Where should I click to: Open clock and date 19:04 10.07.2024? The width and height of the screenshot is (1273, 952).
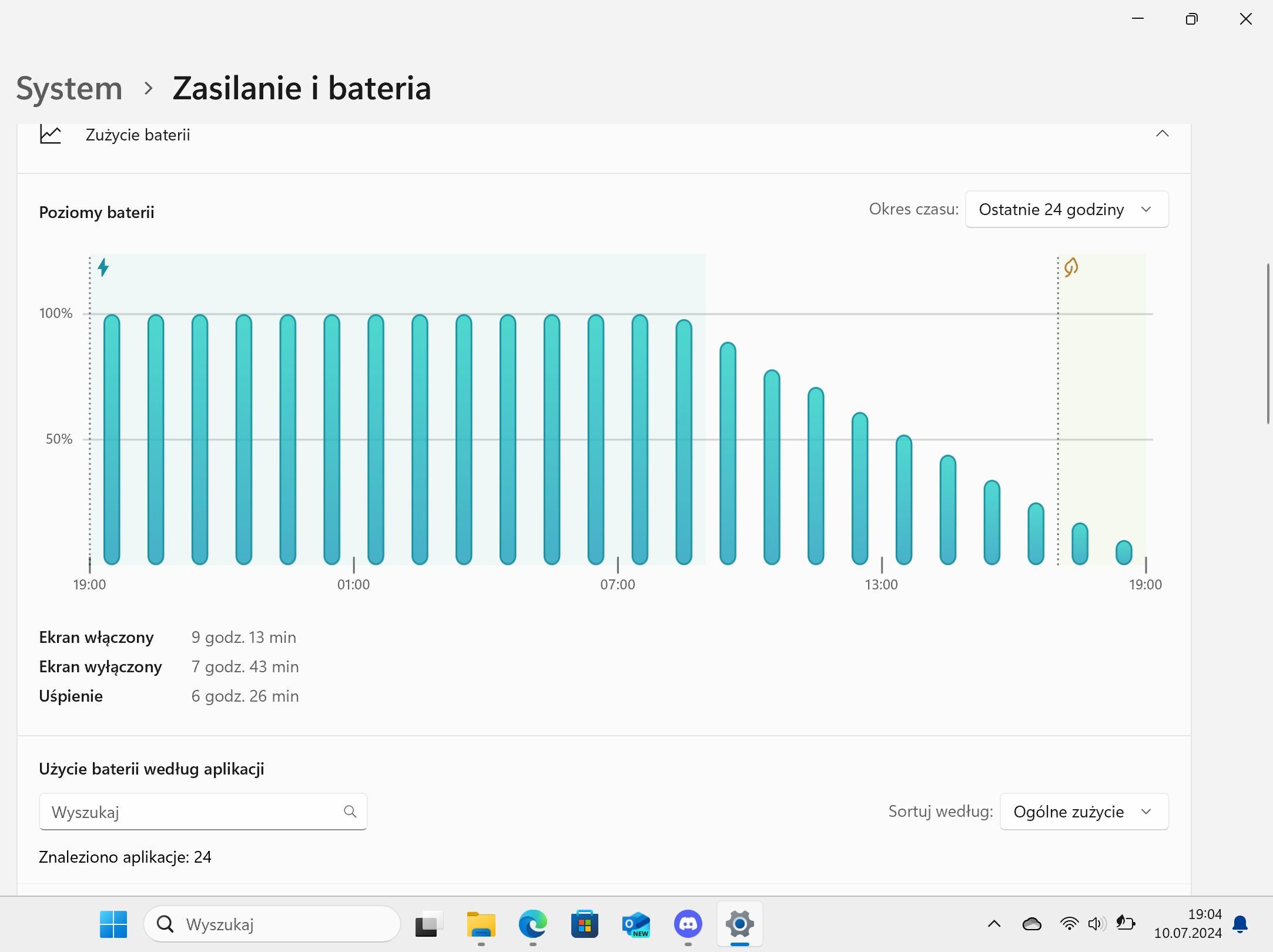click(1188, 924)
